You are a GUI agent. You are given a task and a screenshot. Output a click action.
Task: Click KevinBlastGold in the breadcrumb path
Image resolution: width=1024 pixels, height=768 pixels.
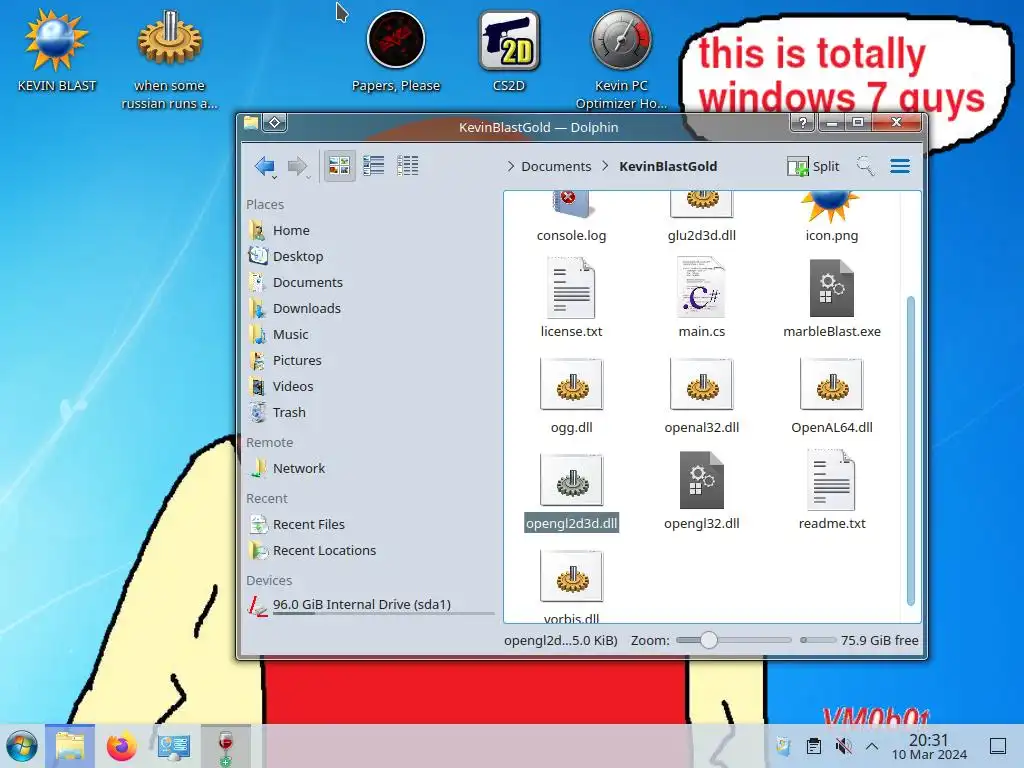click(x=668, y=167)
